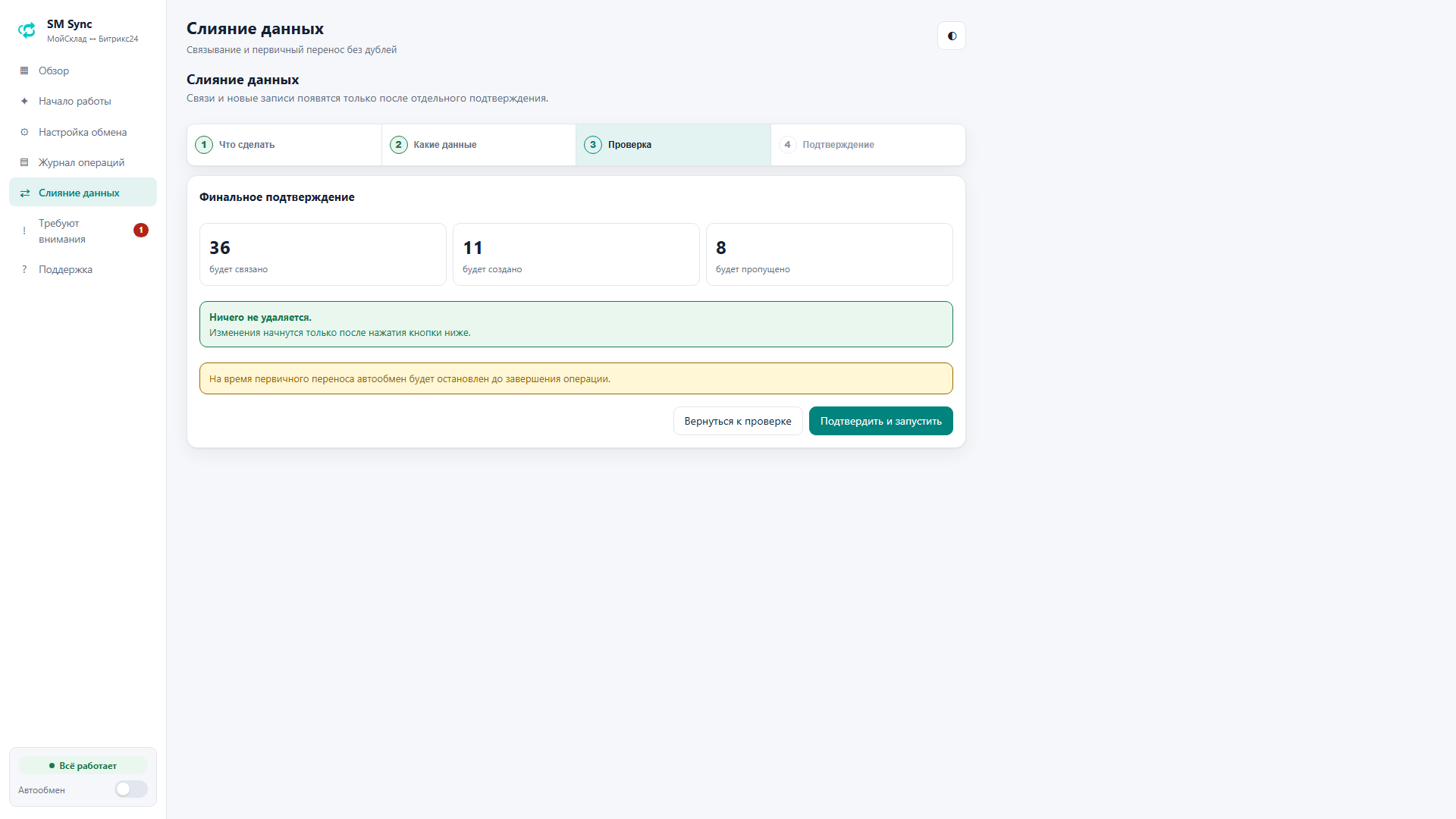
Task: Click the yellow автообмен warning message
Action: tap(576, 378)
